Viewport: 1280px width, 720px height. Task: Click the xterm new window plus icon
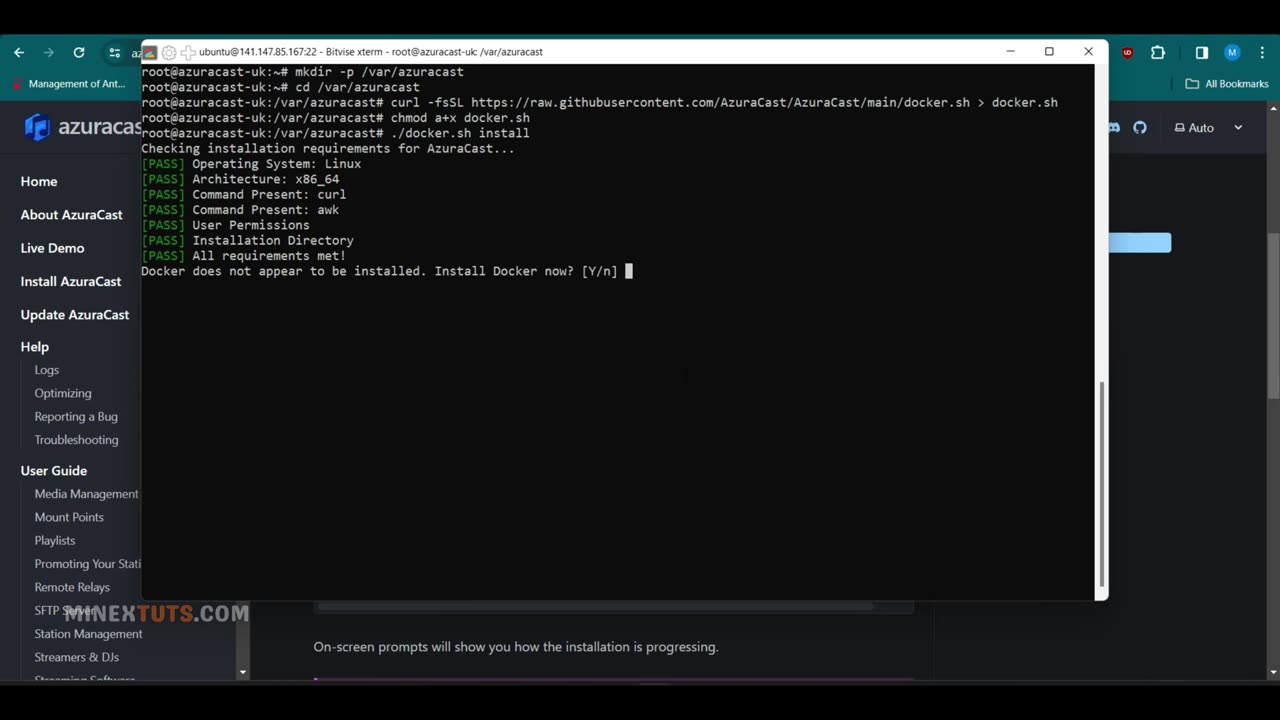tap(187, 52)
